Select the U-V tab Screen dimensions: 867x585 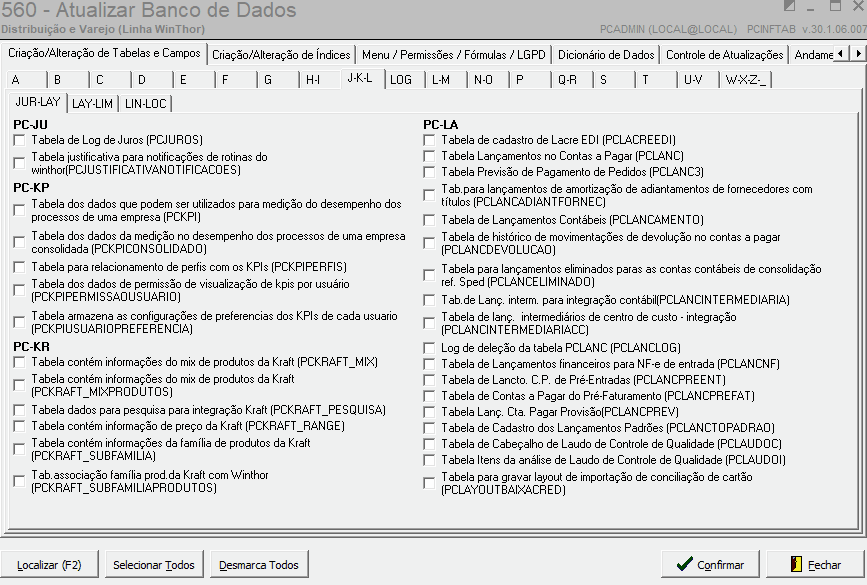pos(699,80)
